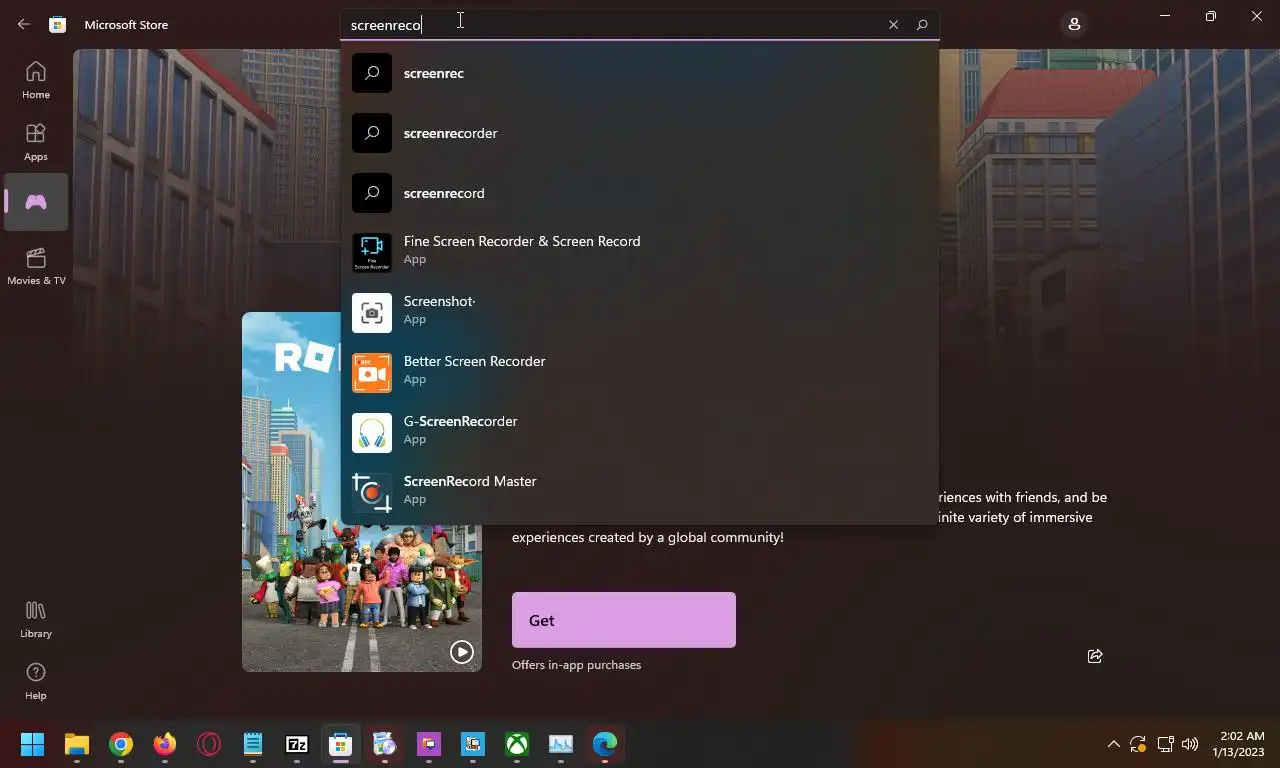Launch Firefox from the taskbar

click(x=165, y=744)
